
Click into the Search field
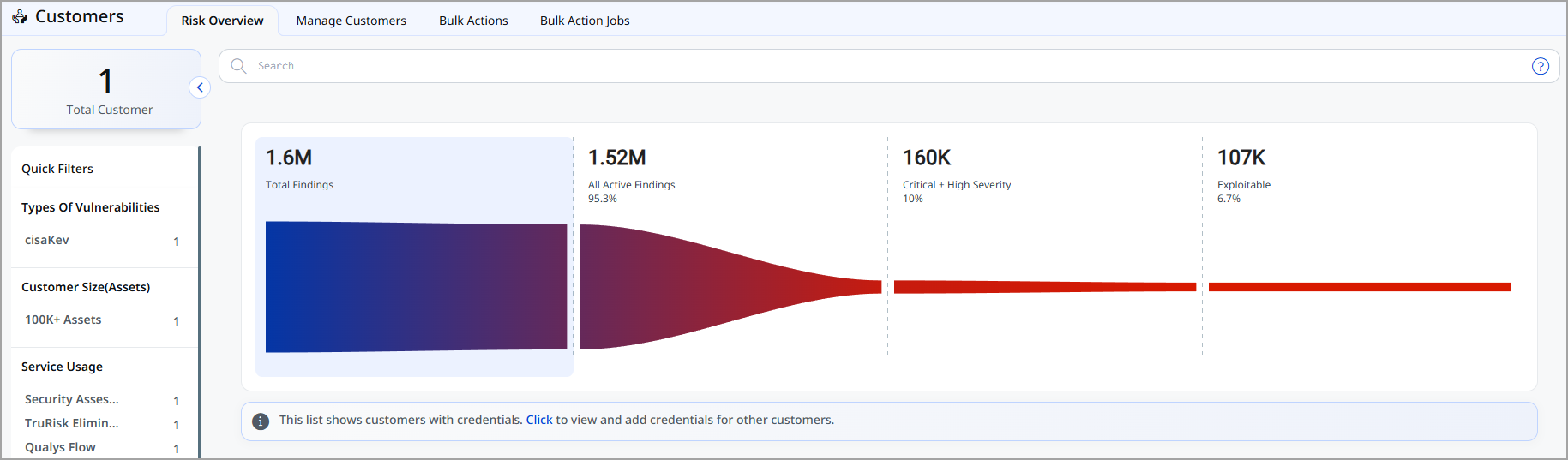889,66
